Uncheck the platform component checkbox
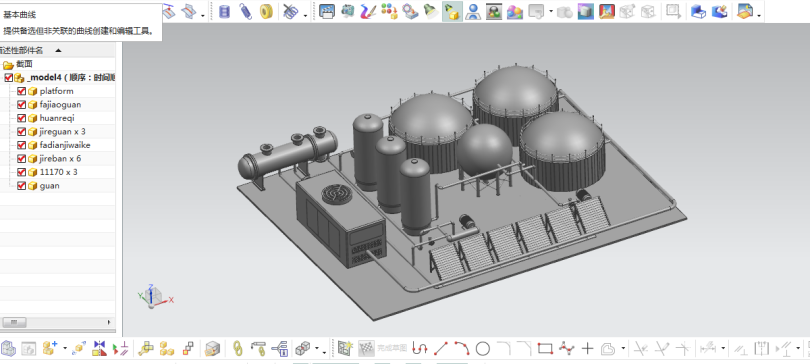 click(x=21, y=91)
